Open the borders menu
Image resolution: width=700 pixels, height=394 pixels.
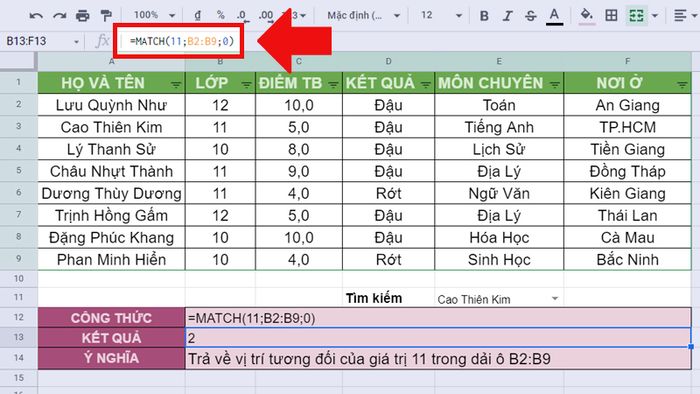pyautogui.click(x=612, y=16)
